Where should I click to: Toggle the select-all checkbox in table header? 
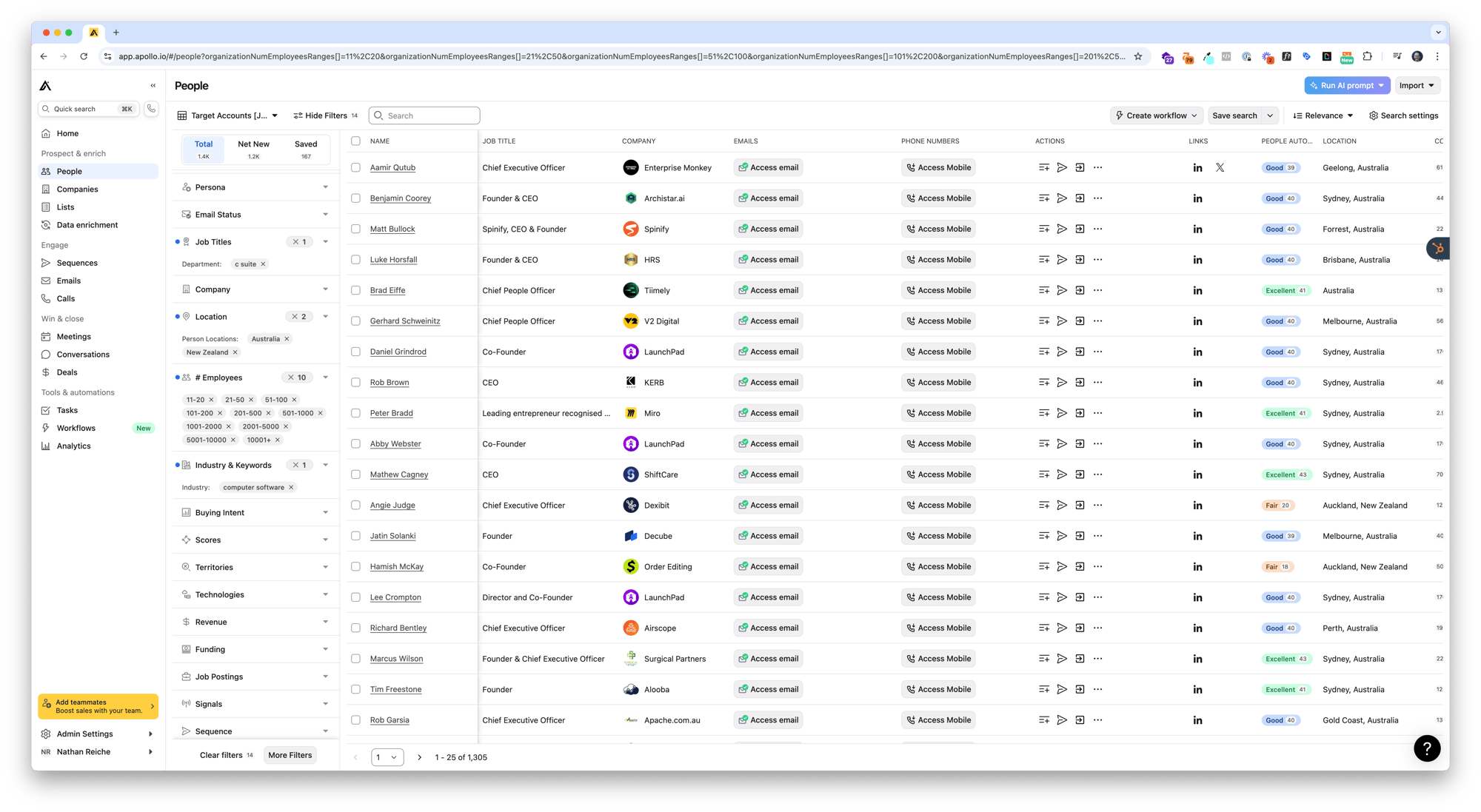coord(356,141)
